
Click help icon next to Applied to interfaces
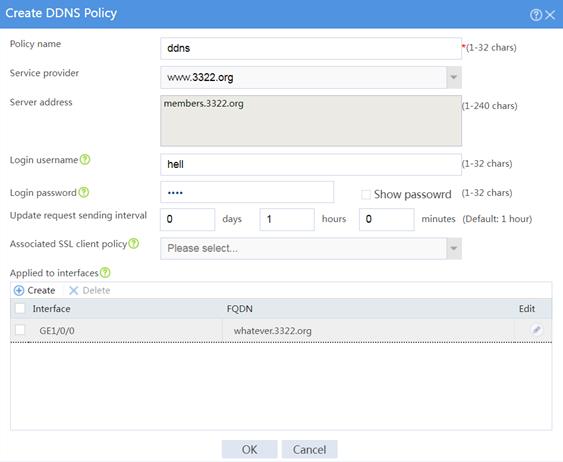[105, 273]
